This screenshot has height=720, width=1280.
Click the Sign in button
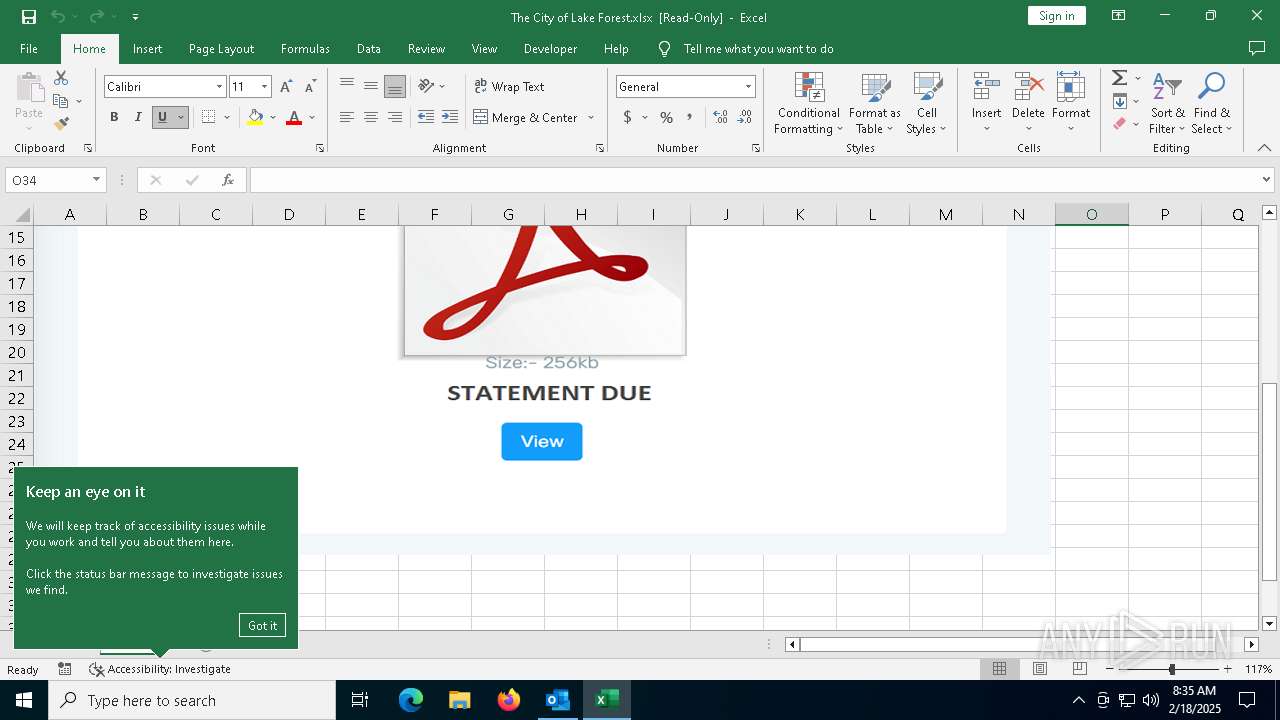1056,15
